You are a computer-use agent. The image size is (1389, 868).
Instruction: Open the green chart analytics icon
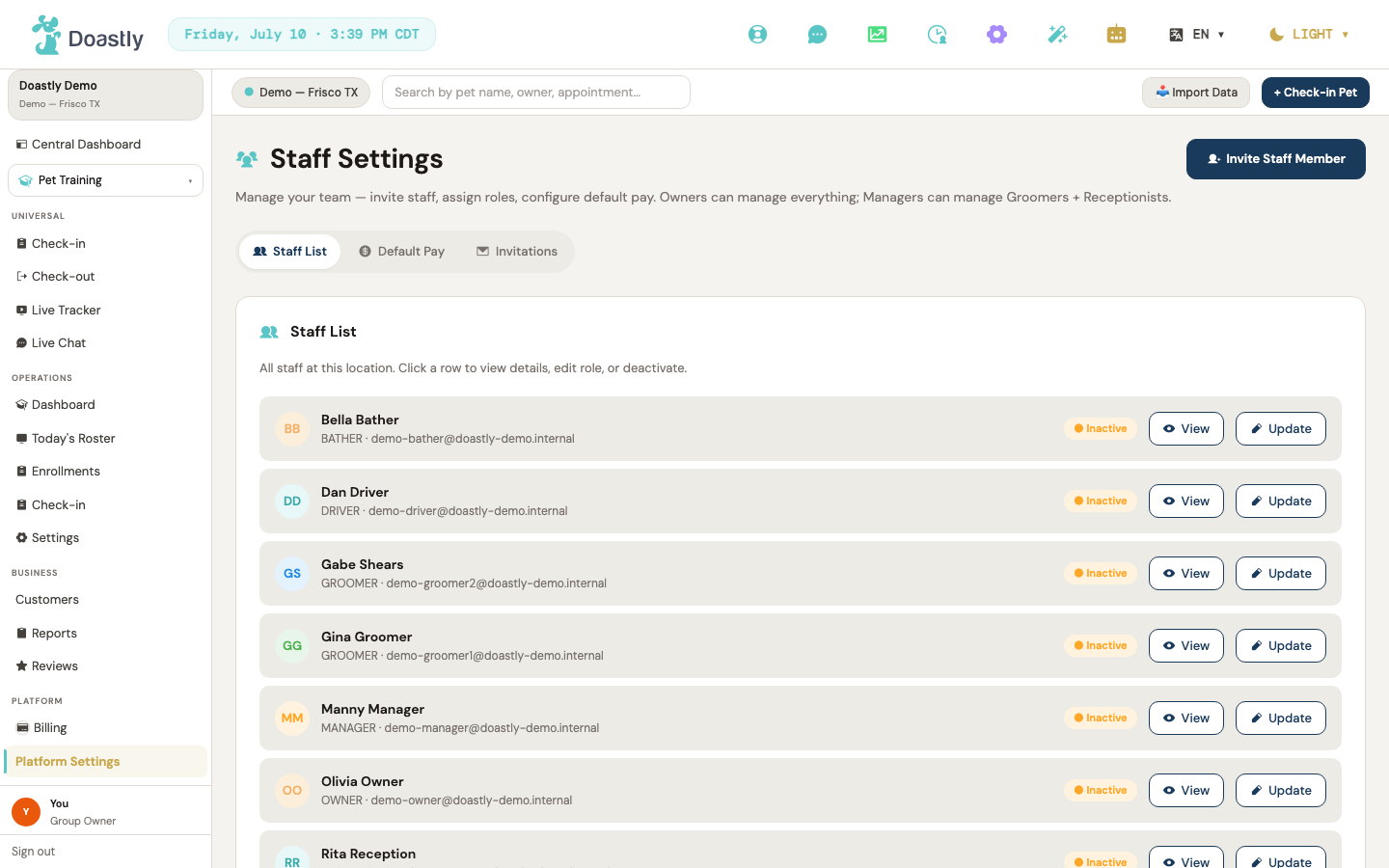[877, 35]
